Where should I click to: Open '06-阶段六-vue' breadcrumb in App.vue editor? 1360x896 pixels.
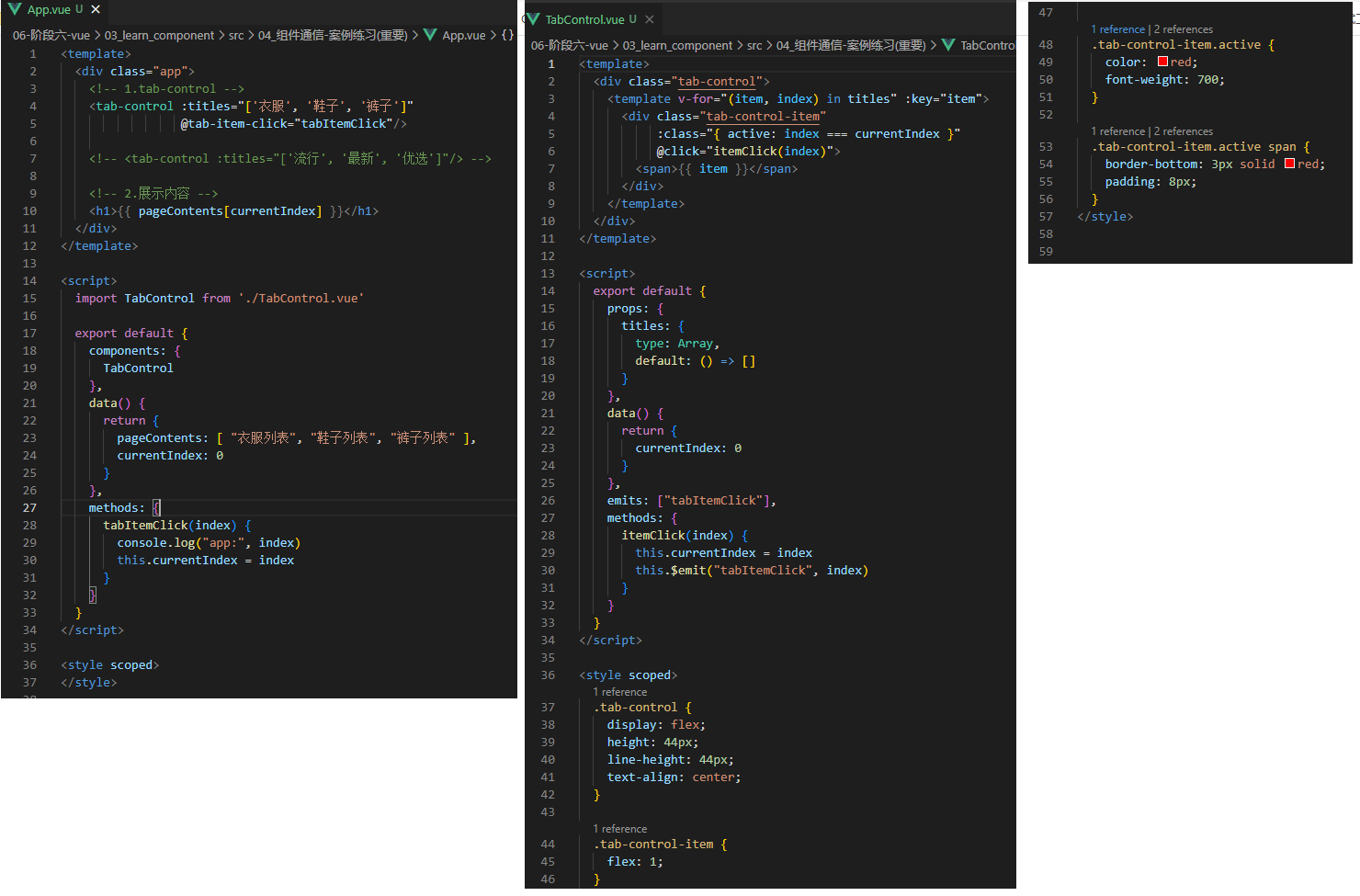coord(51,35)
